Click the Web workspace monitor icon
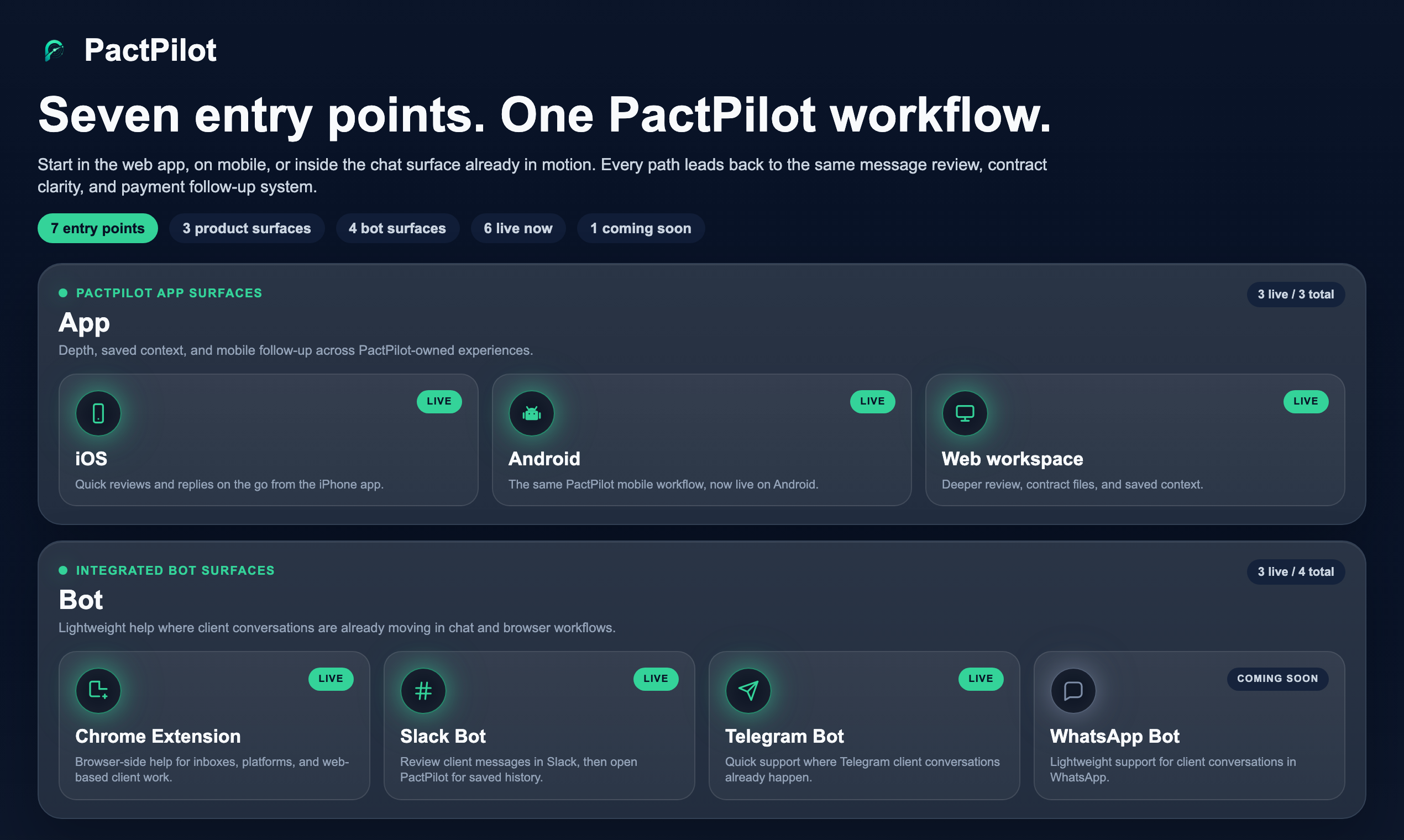The height and width of the screenshot is (840, 1404). [x=965, y=413]
